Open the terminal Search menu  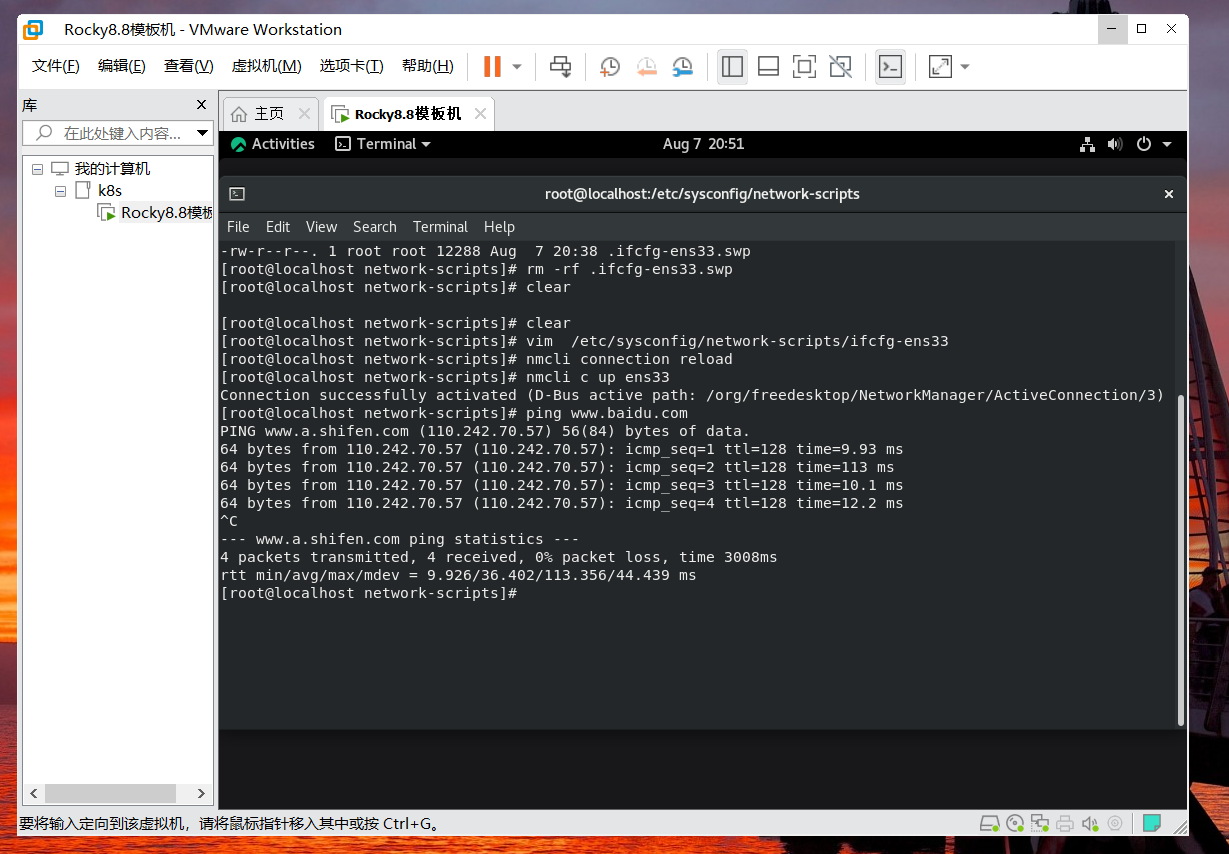coord(375,227)
